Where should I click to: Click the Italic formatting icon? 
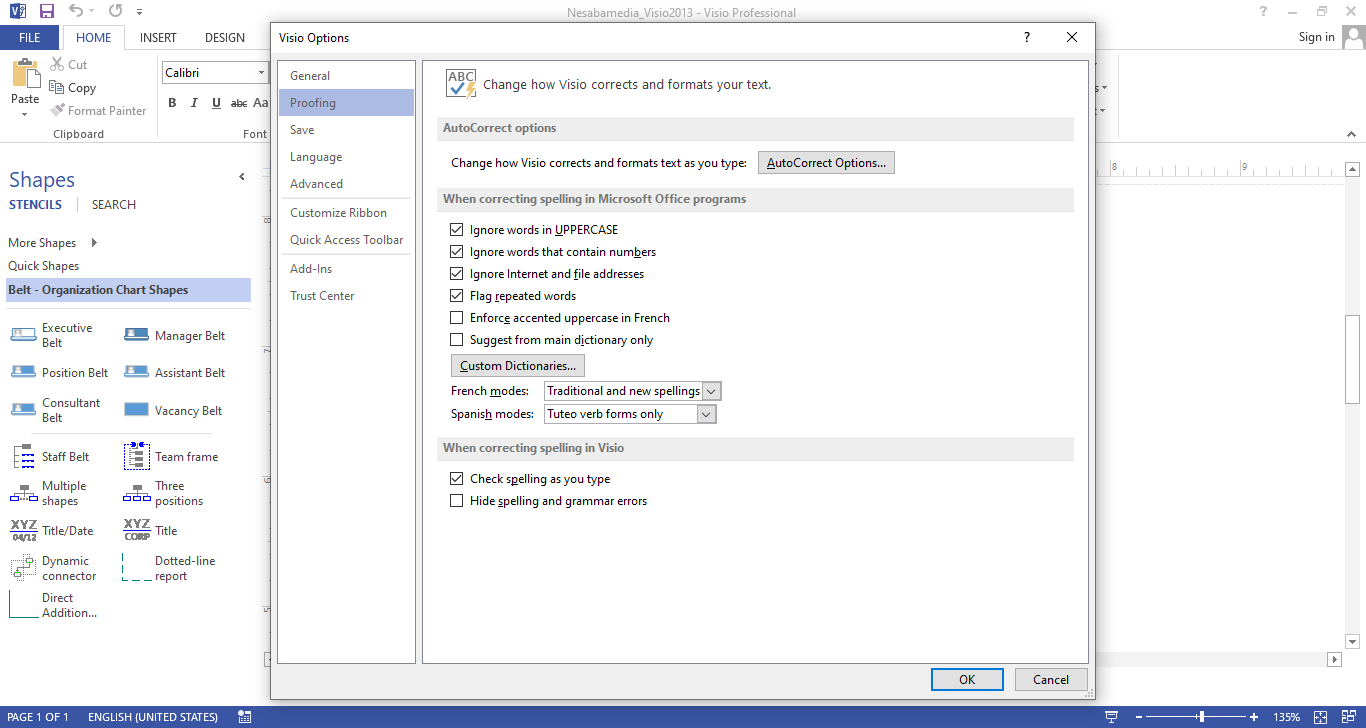click(x=193, y=103)
